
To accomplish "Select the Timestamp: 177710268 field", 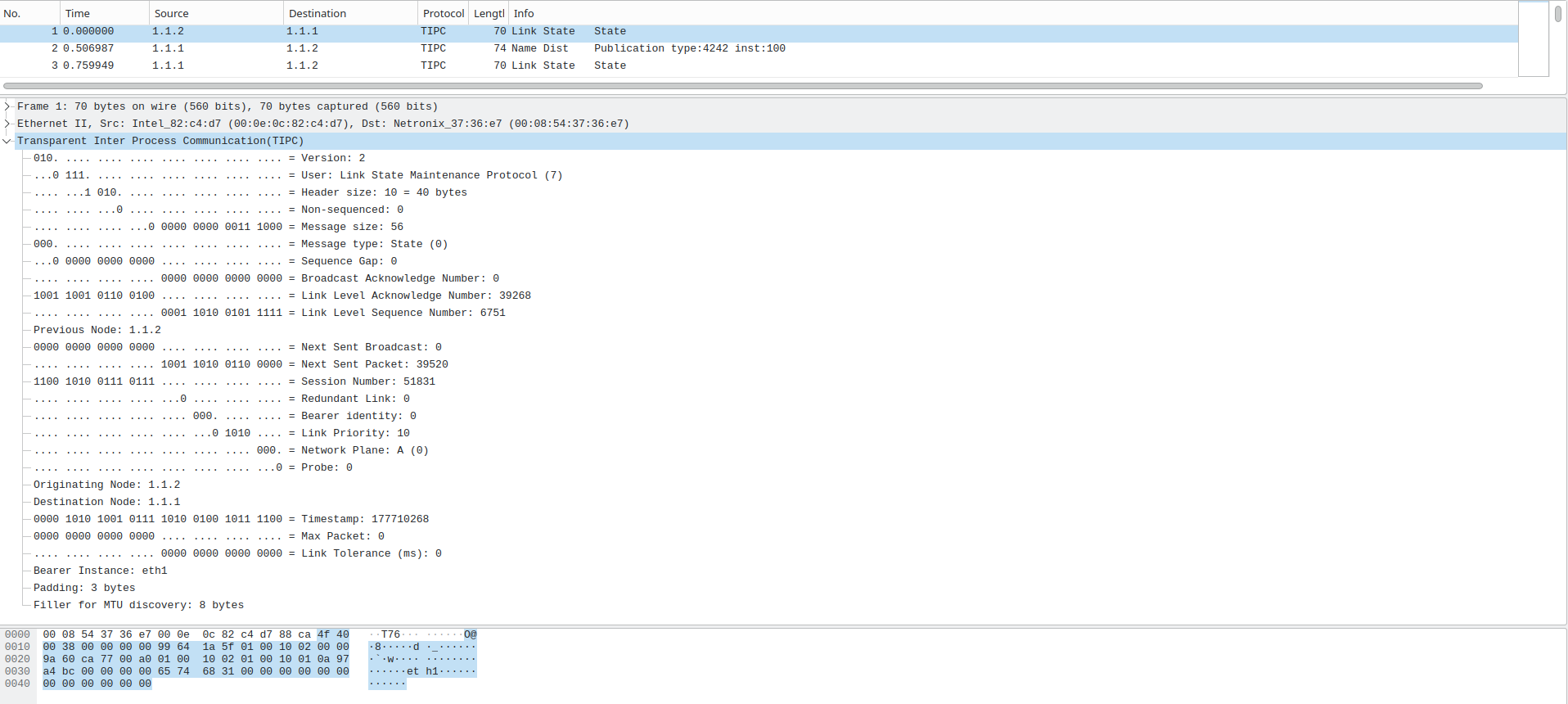I will [231, 519].
